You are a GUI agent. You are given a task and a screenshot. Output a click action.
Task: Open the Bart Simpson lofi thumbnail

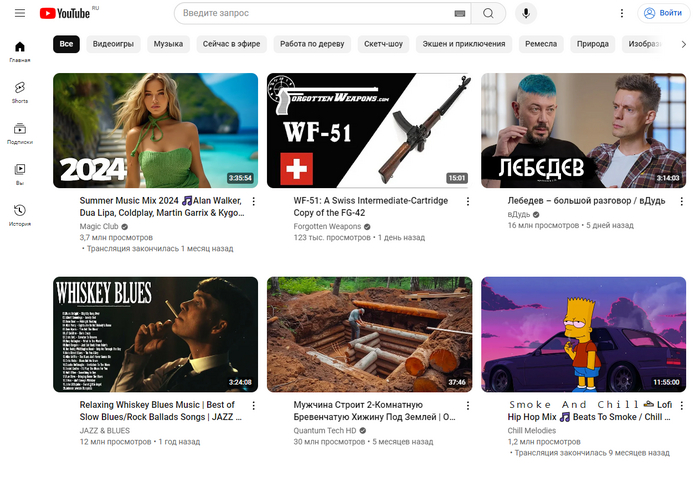(583, 334)
